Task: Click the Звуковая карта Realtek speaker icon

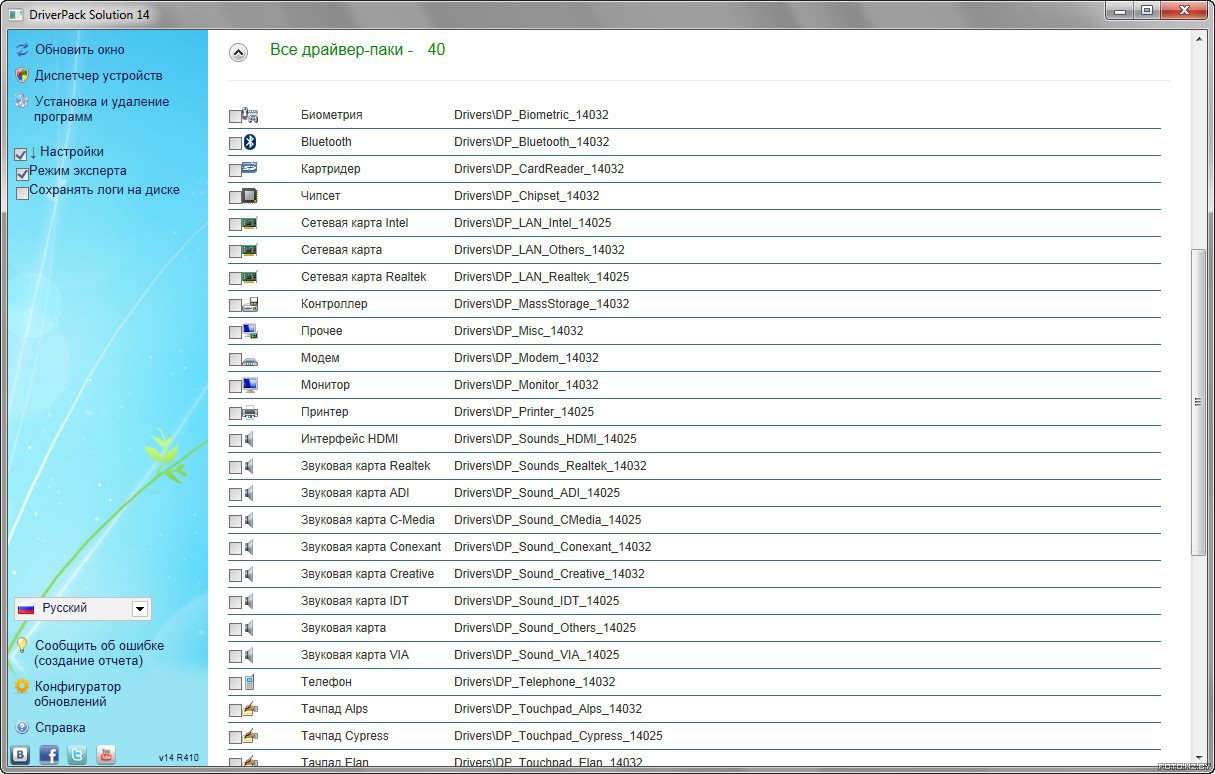Action: tap(249, 466)
